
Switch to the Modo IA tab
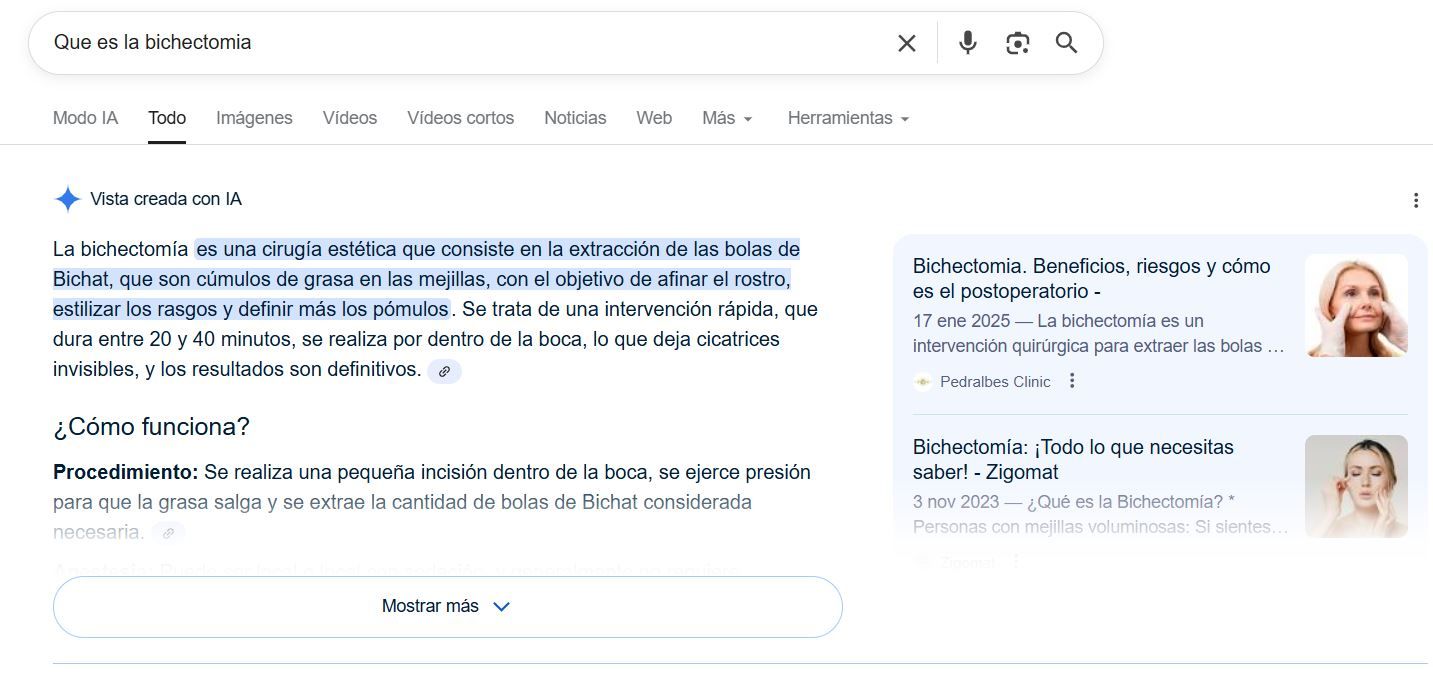tap(85, 118)
